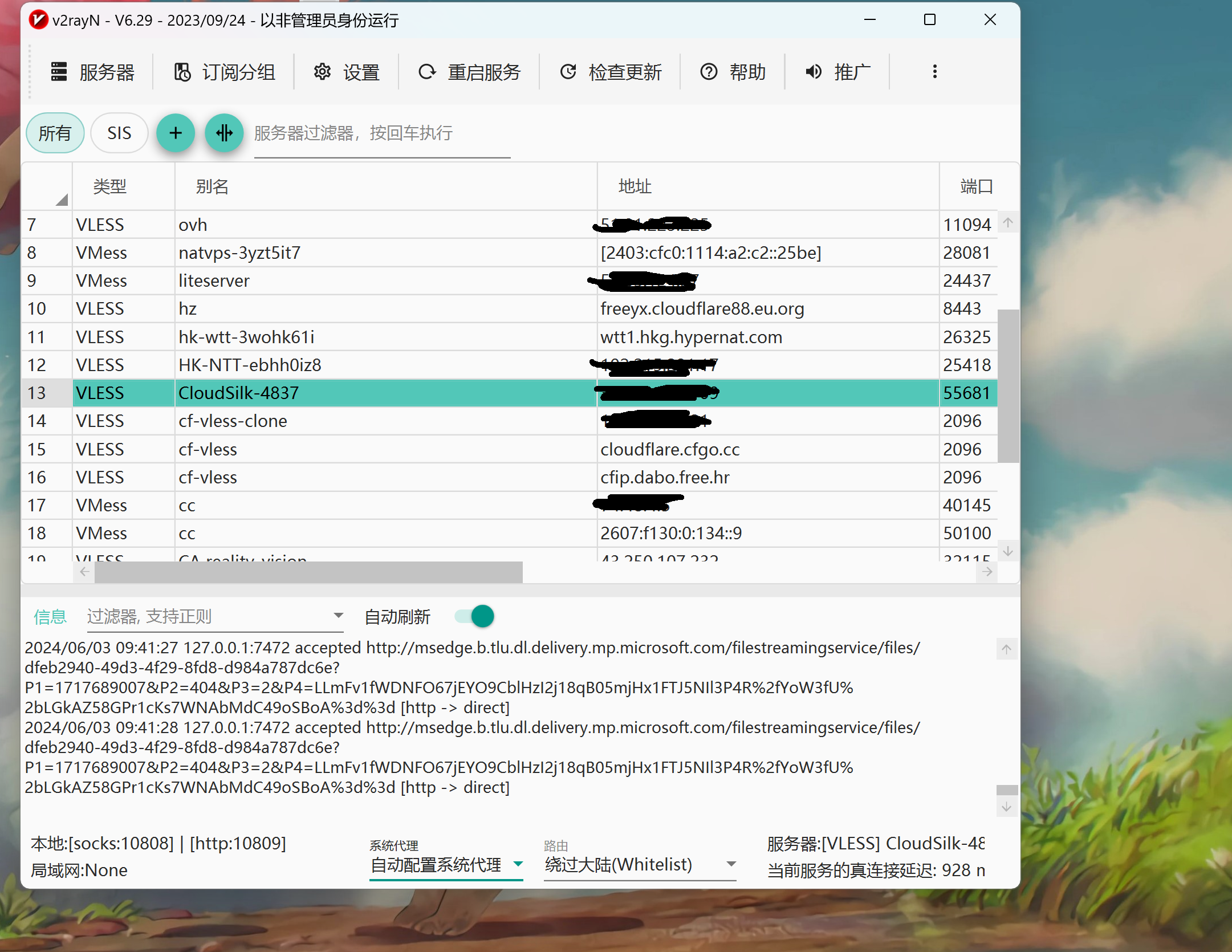
Task: Sort by 类型 column header
Action: coord(123,186)
